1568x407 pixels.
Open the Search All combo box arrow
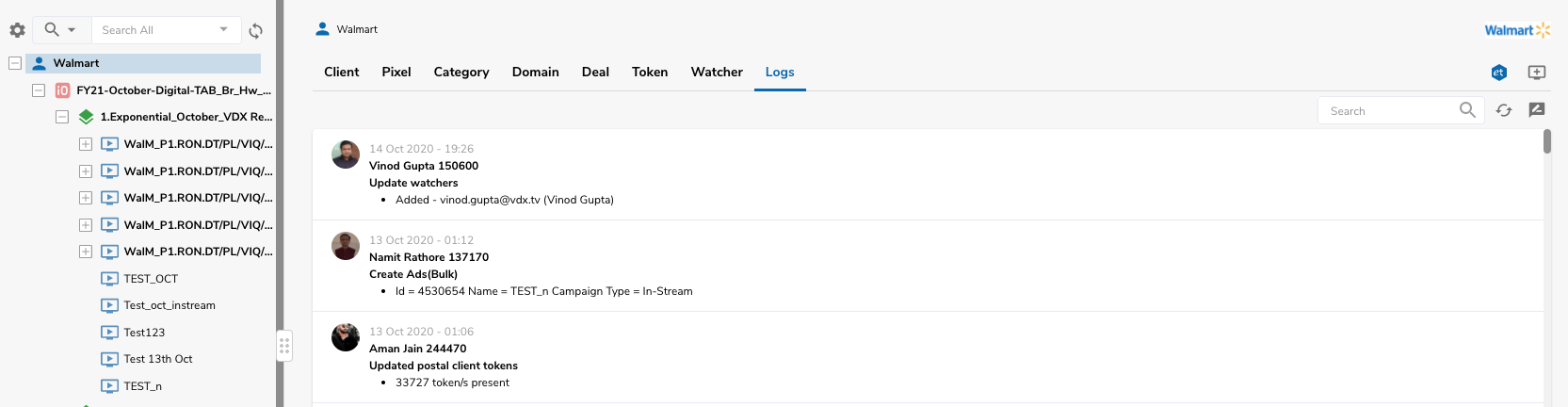pos(223,29)
